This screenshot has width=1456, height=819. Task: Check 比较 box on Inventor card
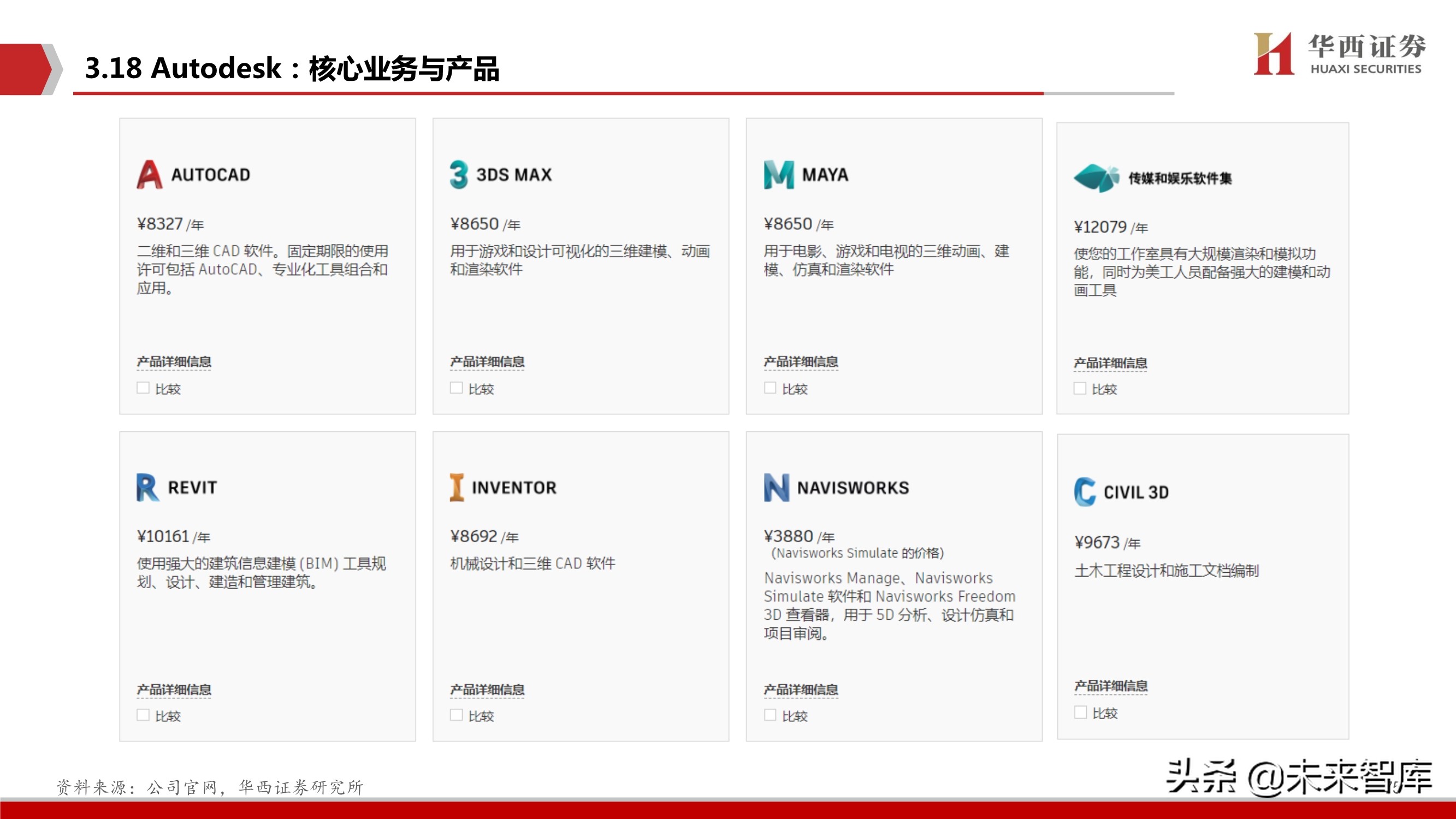coord(456,715)
